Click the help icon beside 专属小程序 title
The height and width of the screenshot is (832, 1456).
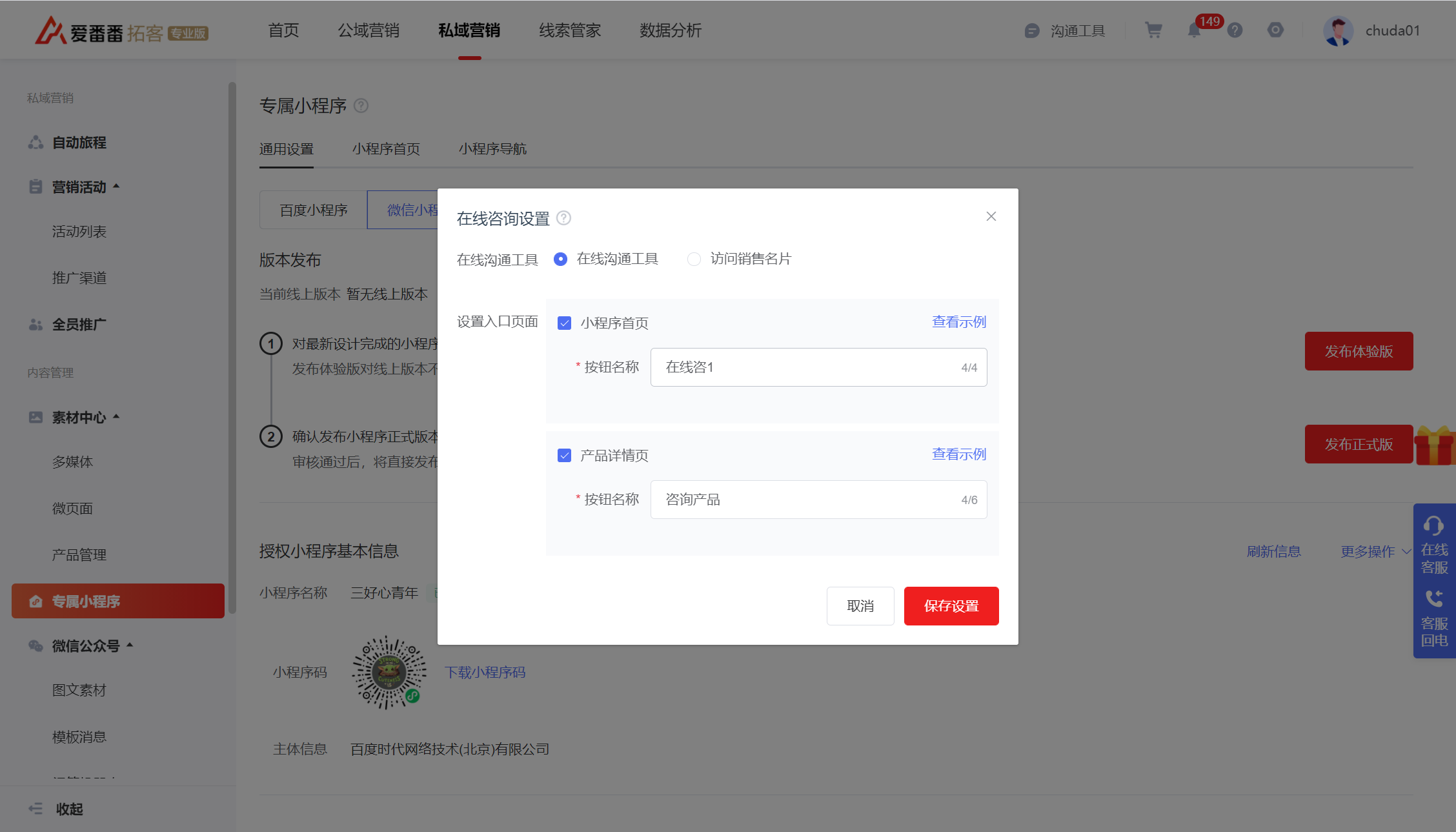(x=361, y=105)
